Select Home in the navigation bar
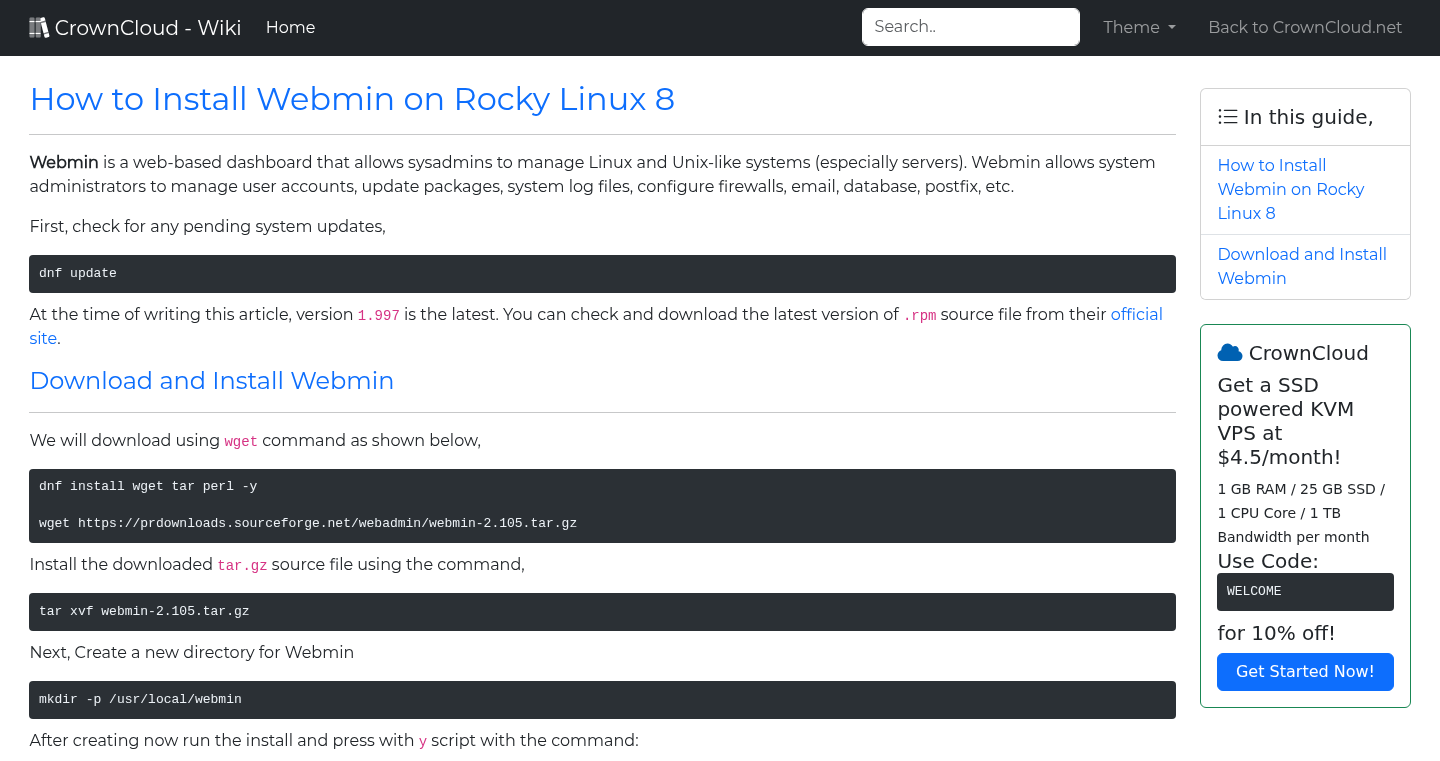The image size is (1440, 761). click(290, 27)
